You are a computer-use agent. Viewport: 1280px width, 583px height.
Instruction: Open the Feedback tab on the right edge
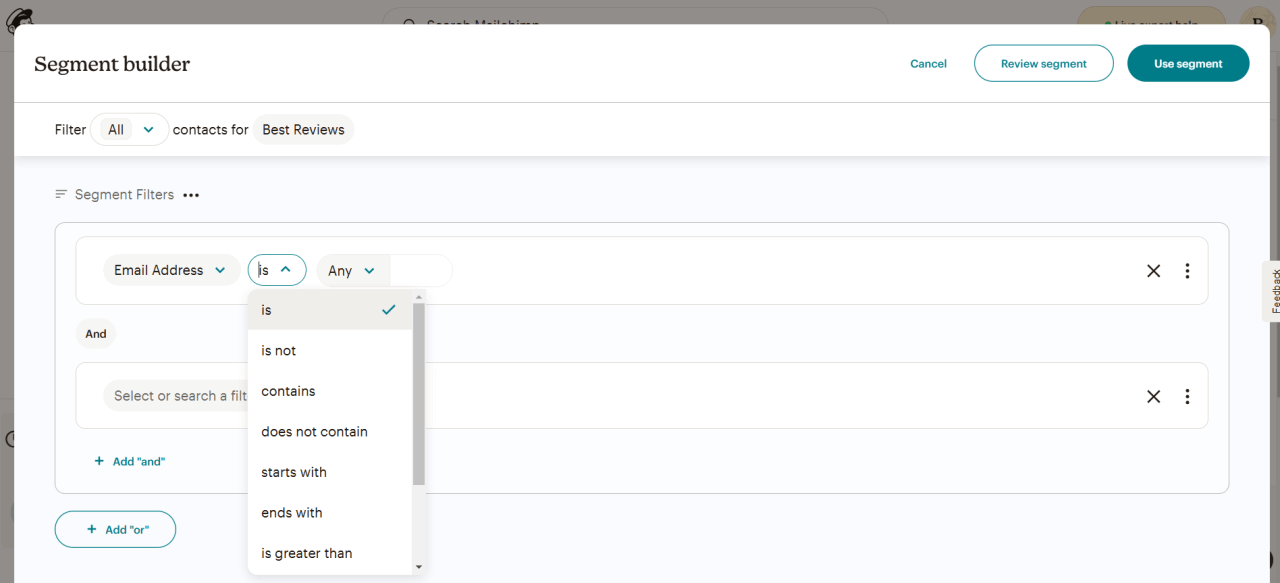1273,291
